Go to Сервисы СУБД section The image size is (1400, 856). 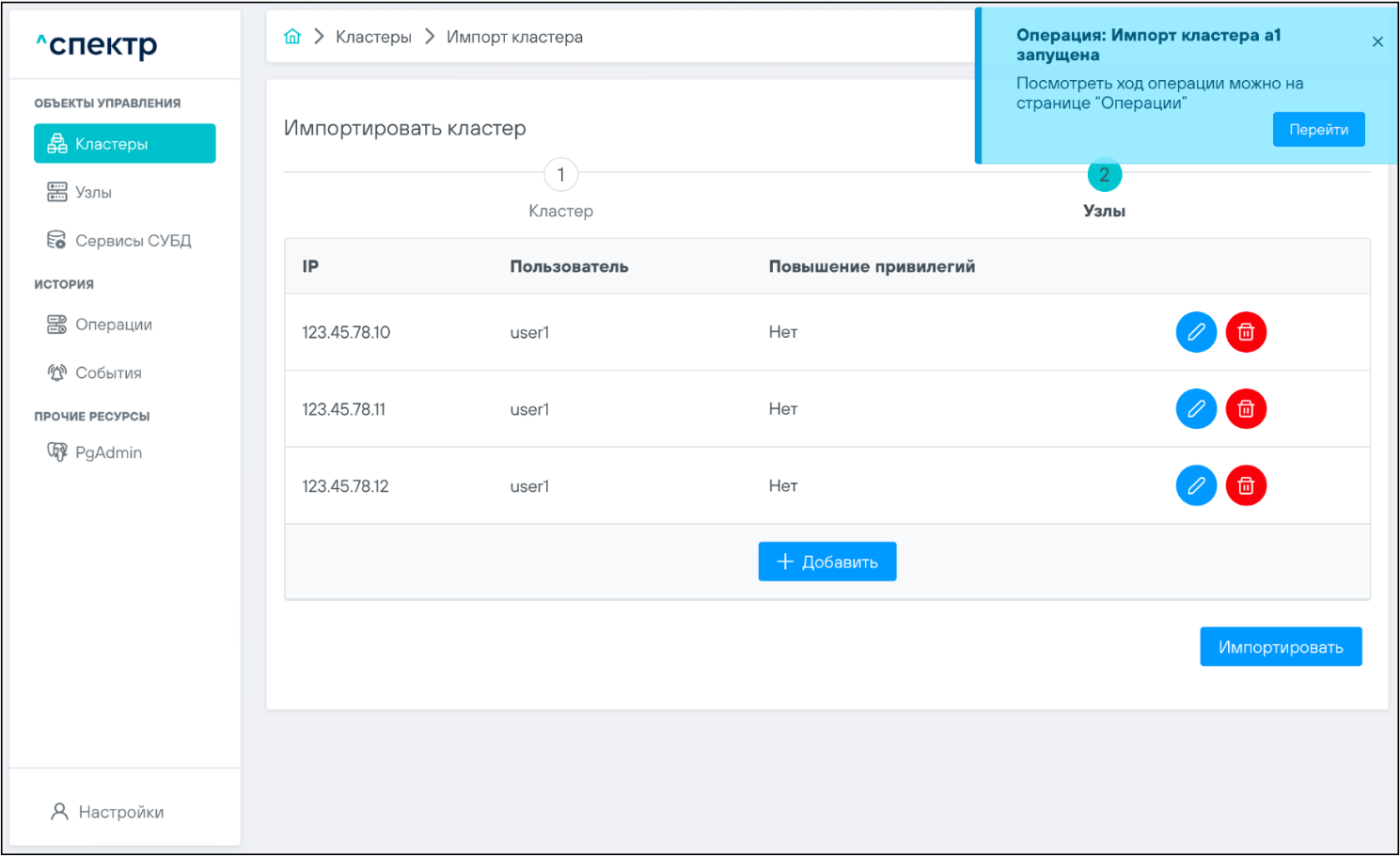(x=133, y=241)
